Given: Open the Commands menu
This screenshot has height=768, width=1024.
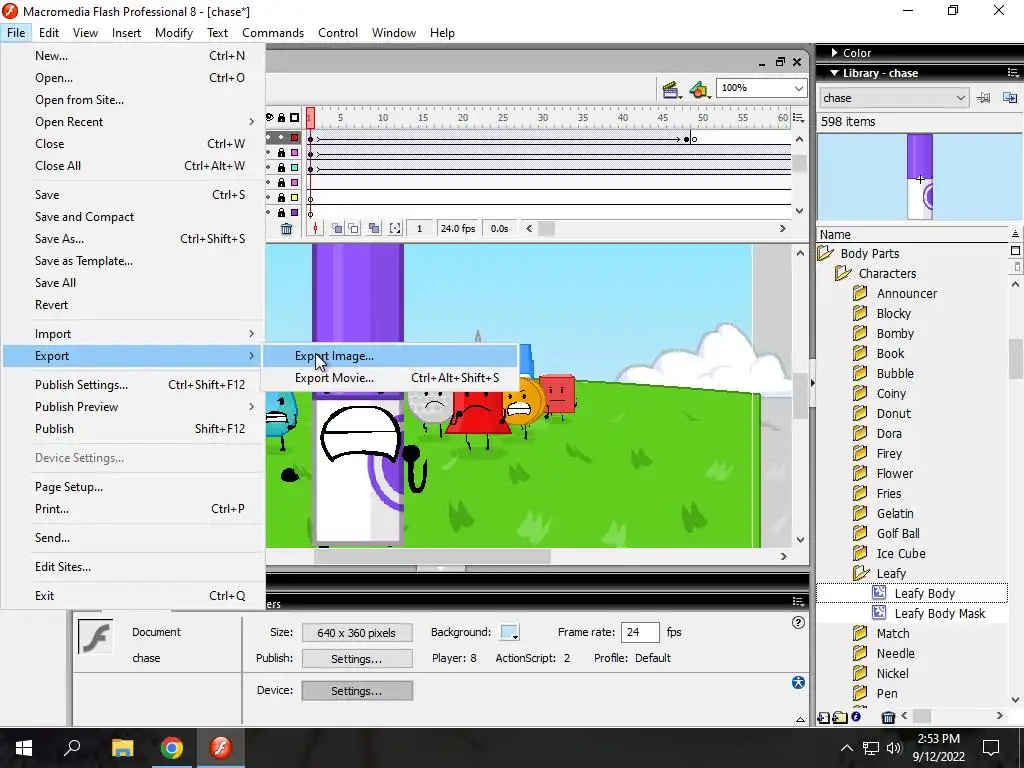Looking at the screenshot, I should coord(273,33).
